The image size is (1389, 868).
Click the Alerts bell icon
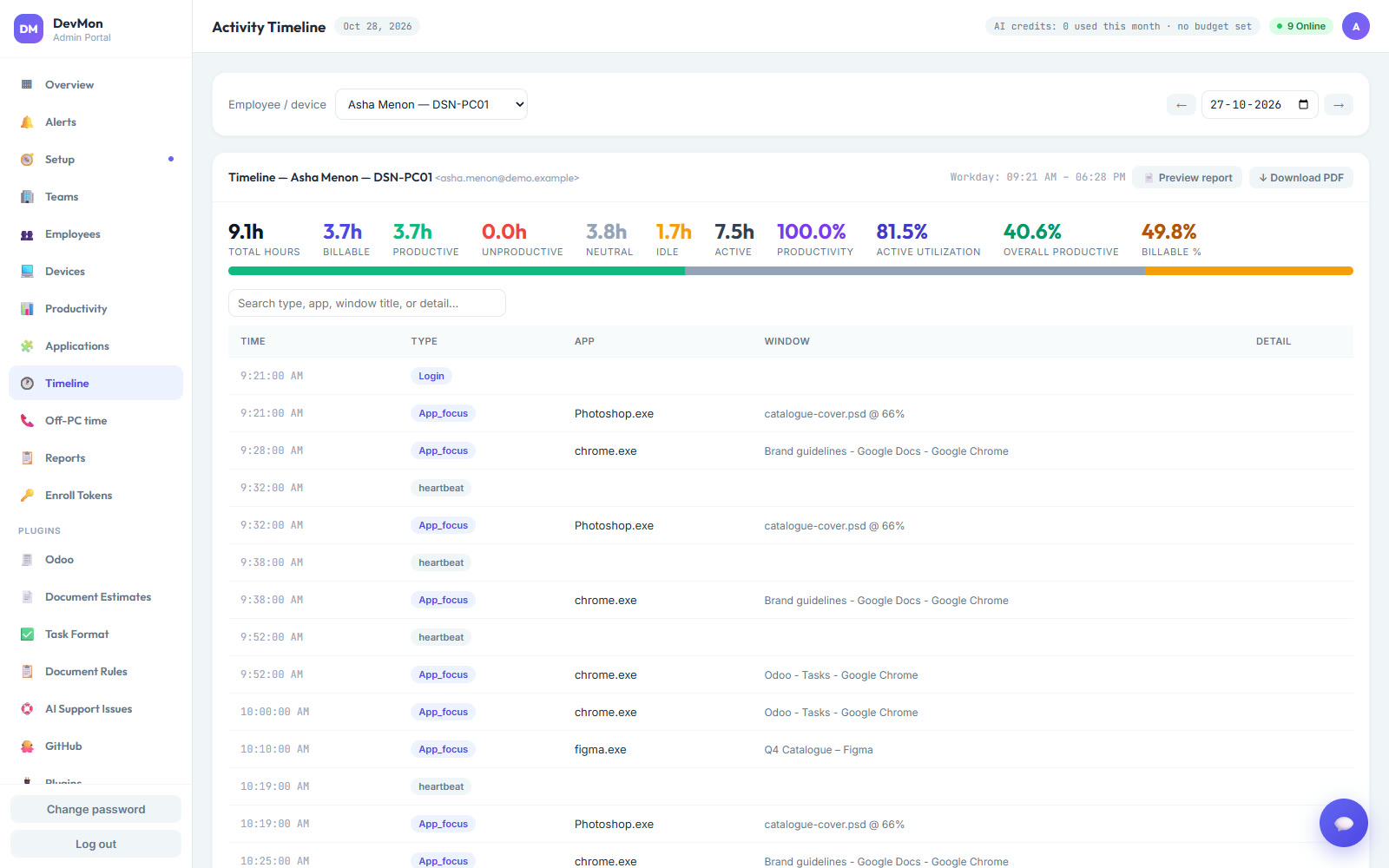point(27,122)
